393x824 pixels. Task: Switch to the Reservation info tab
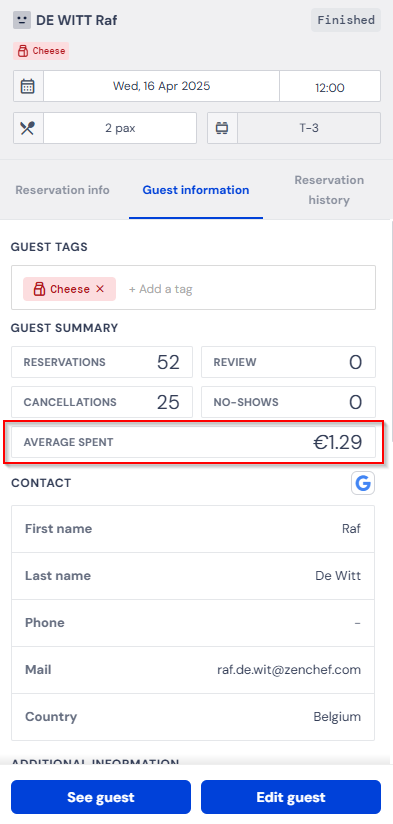[x=63, y=190]
